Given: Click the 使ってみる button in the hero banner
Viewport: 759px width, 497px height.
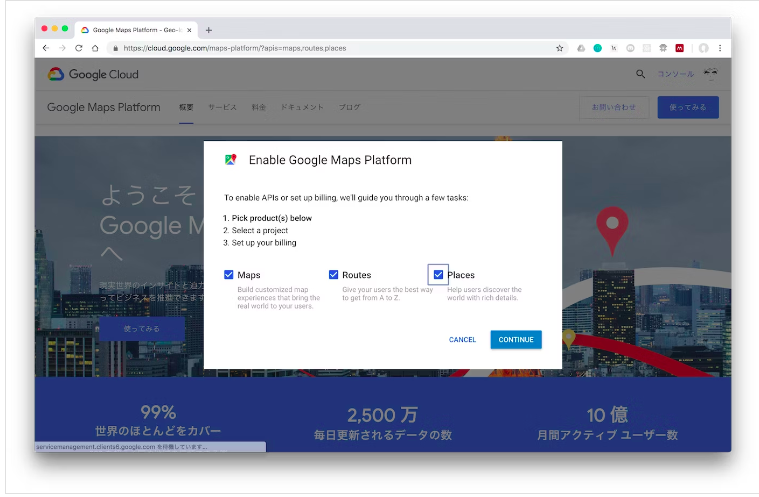Looking at the screenshot, I should [x=141, y=329].
